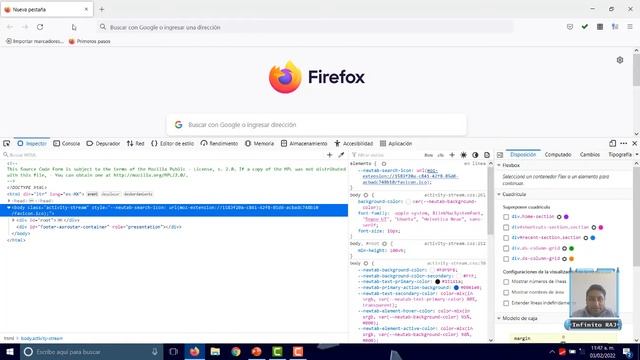Screen dimensions: 640x360
Task: Toggle the .cls classes panel
Action: (440, 155)
